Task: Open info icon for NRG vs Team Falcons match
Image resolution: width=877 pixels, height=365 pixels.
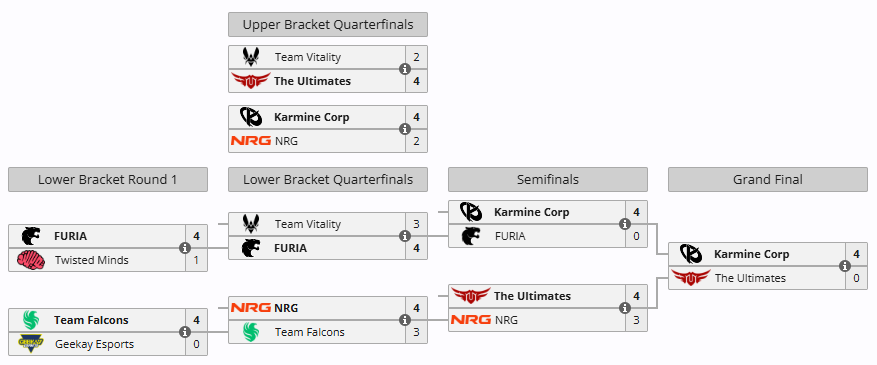Action: (405, 320)
